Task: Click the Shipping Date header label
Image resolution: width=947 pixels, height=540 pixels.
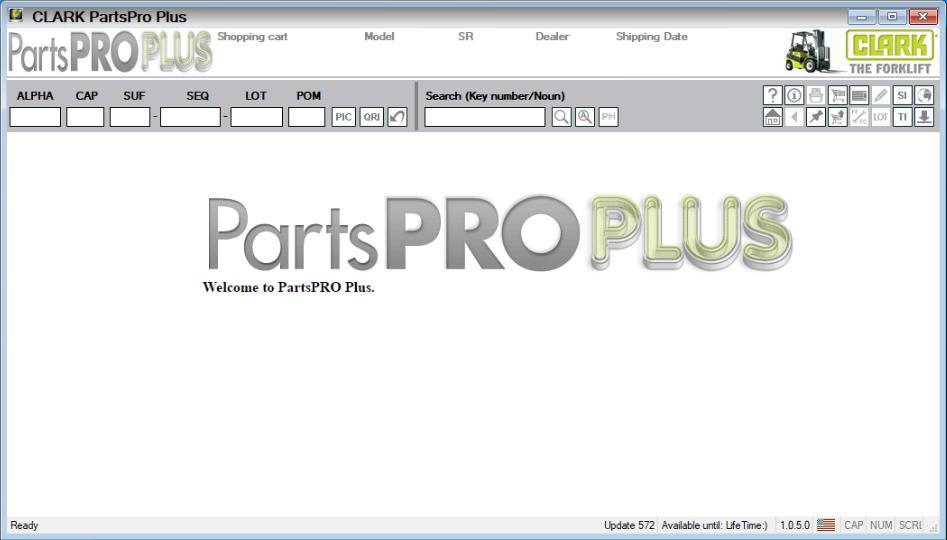Action: 652,36
